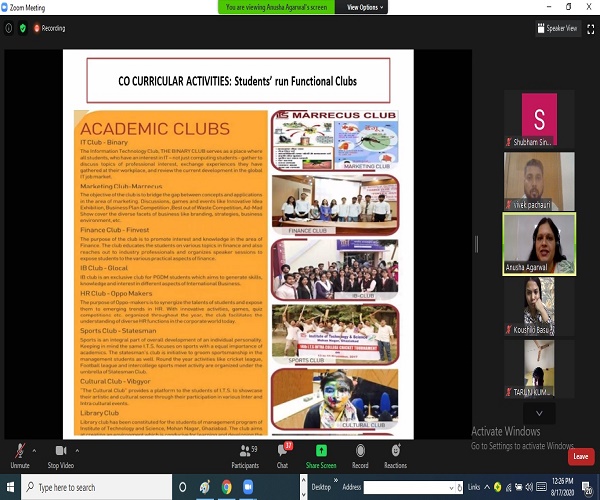Open the date and time clock

pos(562,487)
